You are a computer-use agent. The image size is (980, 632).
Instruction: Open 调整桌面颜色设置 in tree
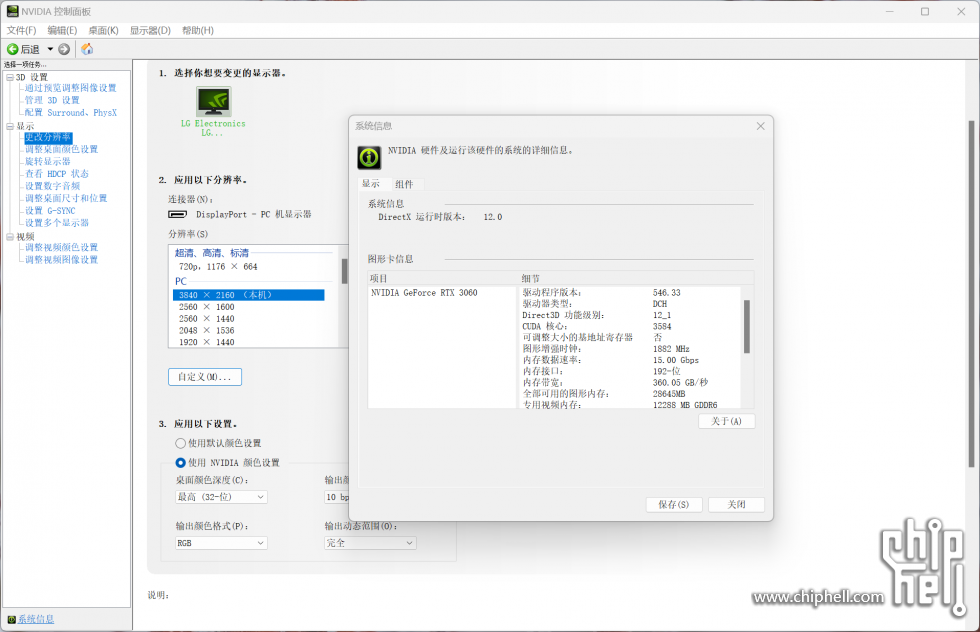61,149
